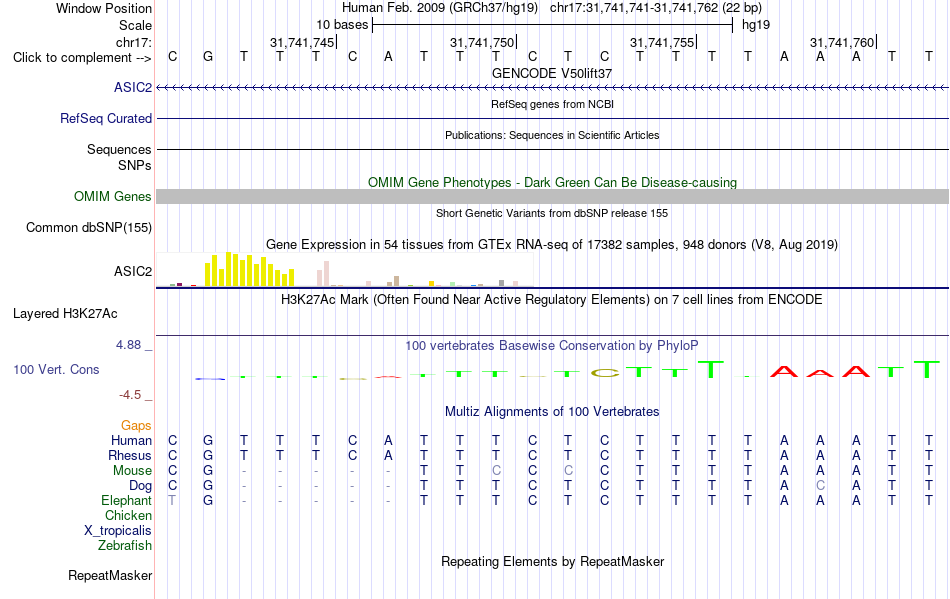Viewport: 950px width, 599px height.
Task: Select the Sequences track label
Action: click(x=119, y=149)
